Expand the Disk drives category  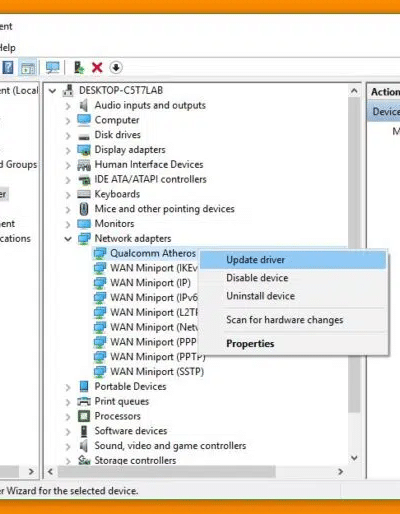pos(68,136)
